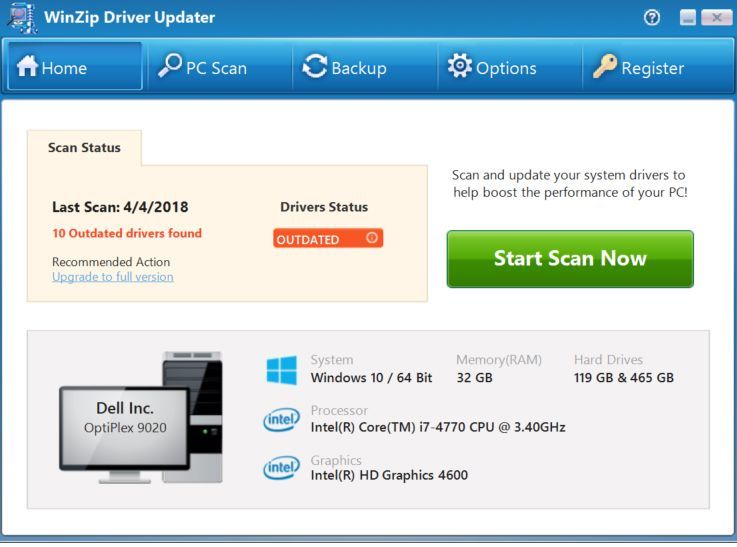Click the key icon on Register
Screen dimensions: 737x547
[604, 66]
